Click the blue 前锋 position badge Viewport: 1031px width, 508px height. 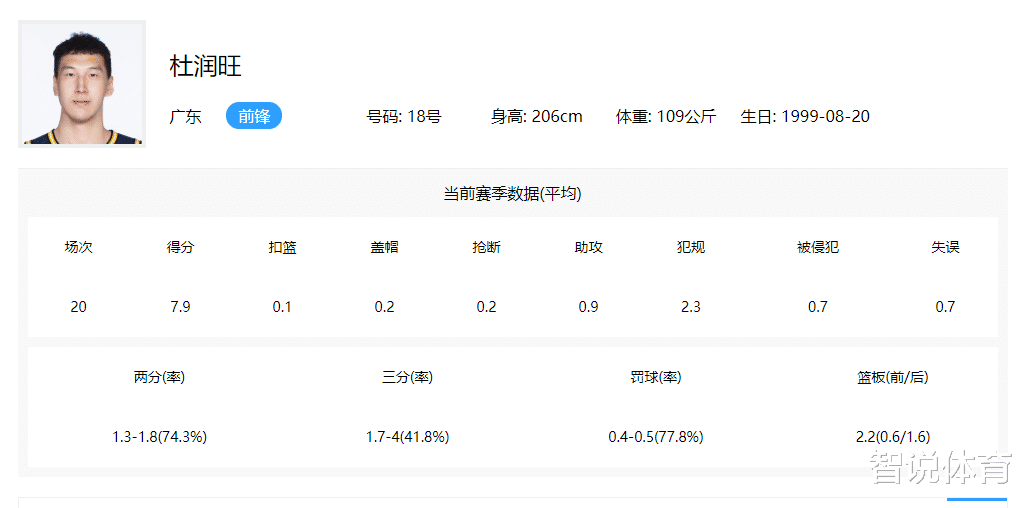254,116
